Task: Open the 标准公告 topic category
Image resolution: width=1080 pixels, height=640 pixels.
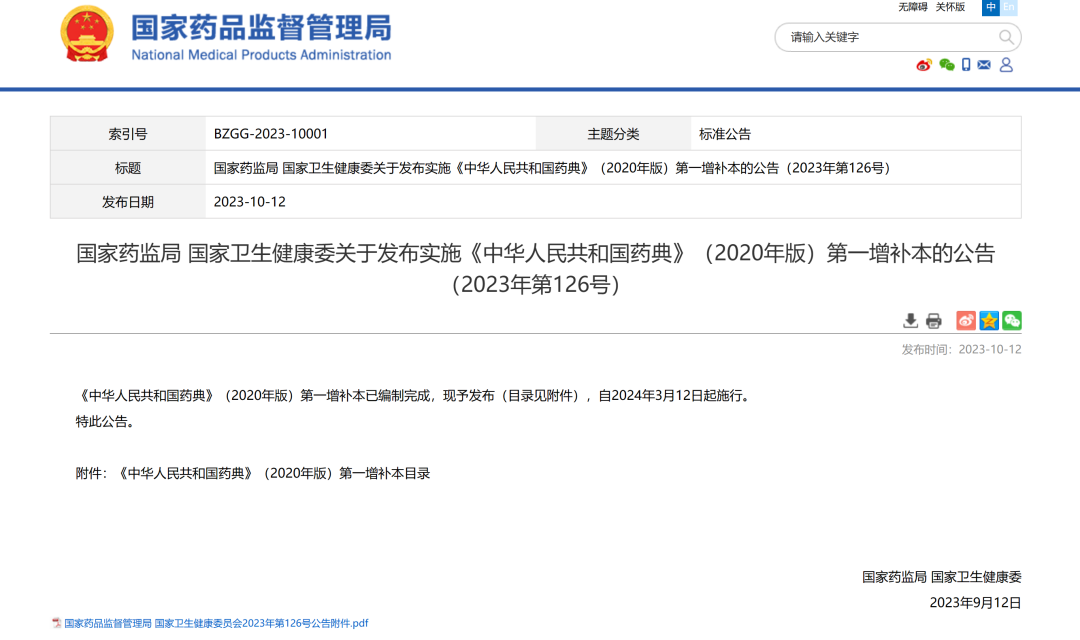Action: click(725, 133)
